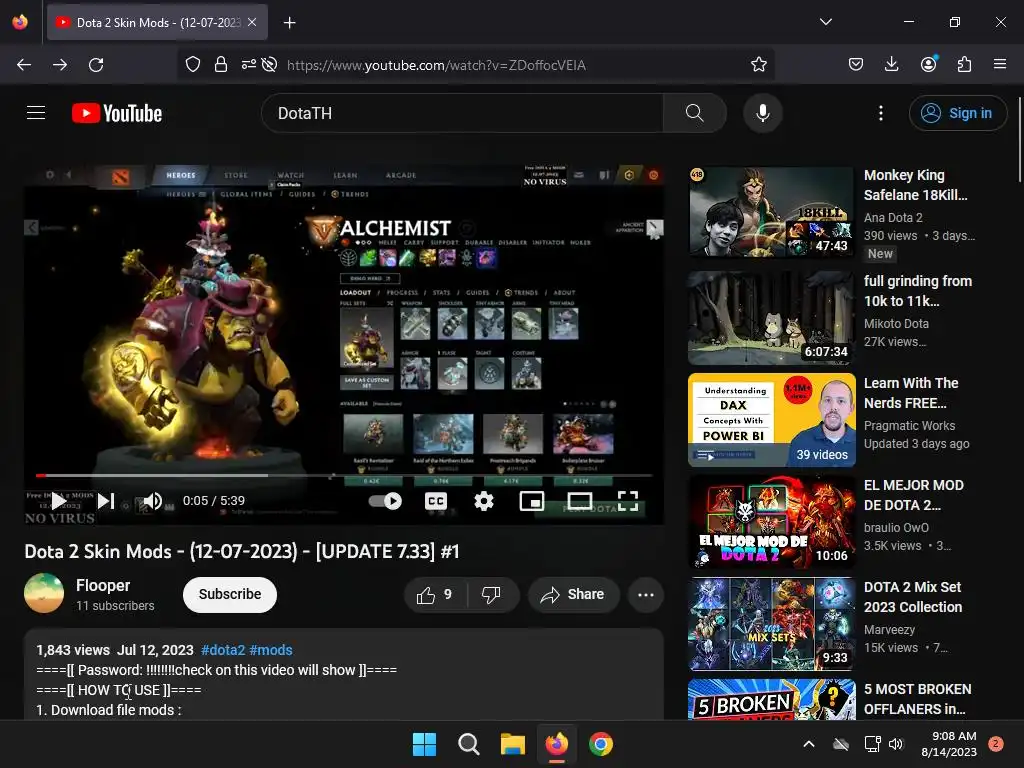Toggle closed captions CC
Viewport: 1024px width, 768px height.
(436, 501)
